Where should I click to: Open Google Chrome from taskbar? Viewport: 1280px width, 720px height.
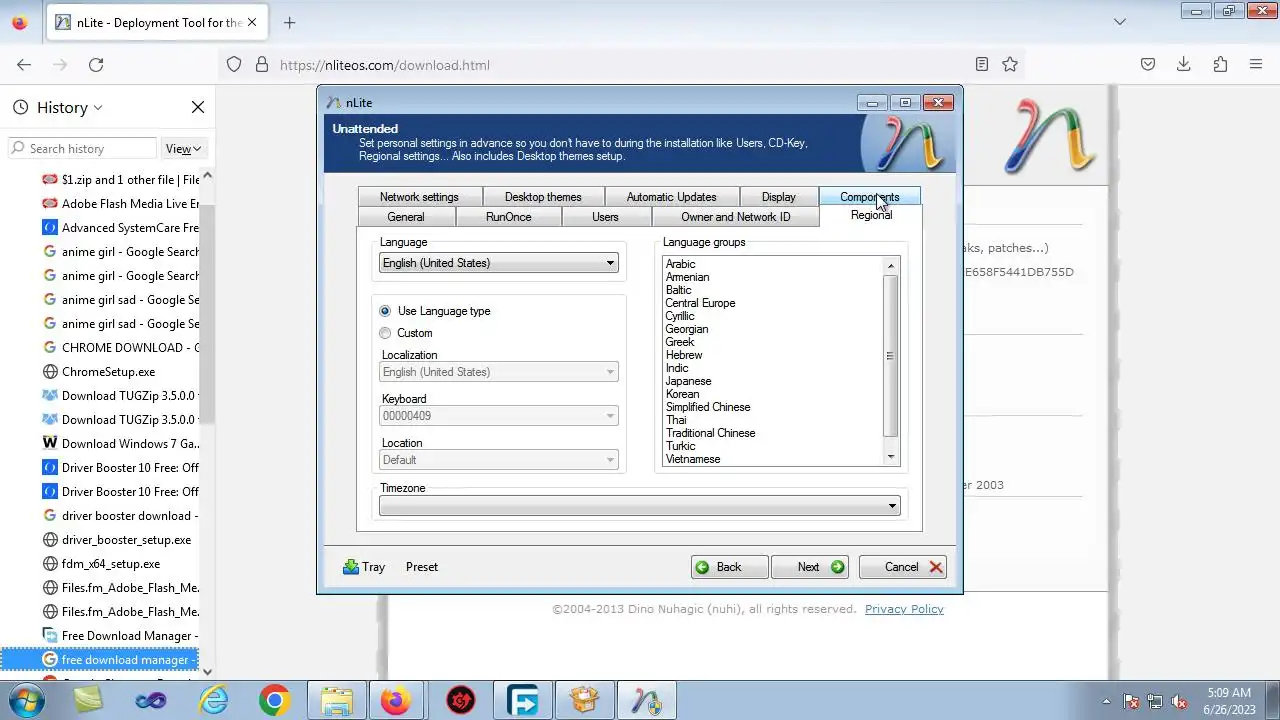(x=274, y=701)
